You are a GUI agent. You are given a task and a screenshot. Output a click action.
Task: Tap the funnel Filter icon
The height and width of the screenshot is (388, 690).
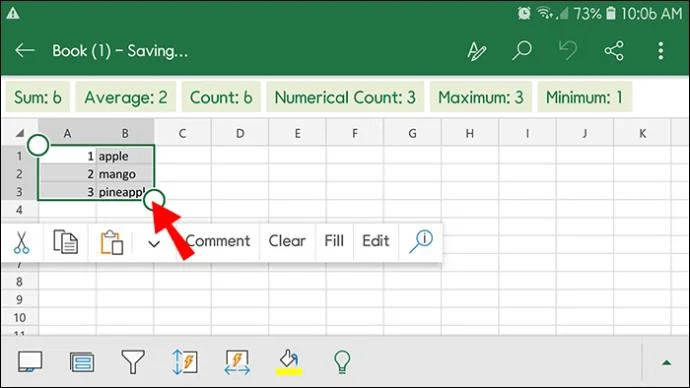[x=133, y=362]
